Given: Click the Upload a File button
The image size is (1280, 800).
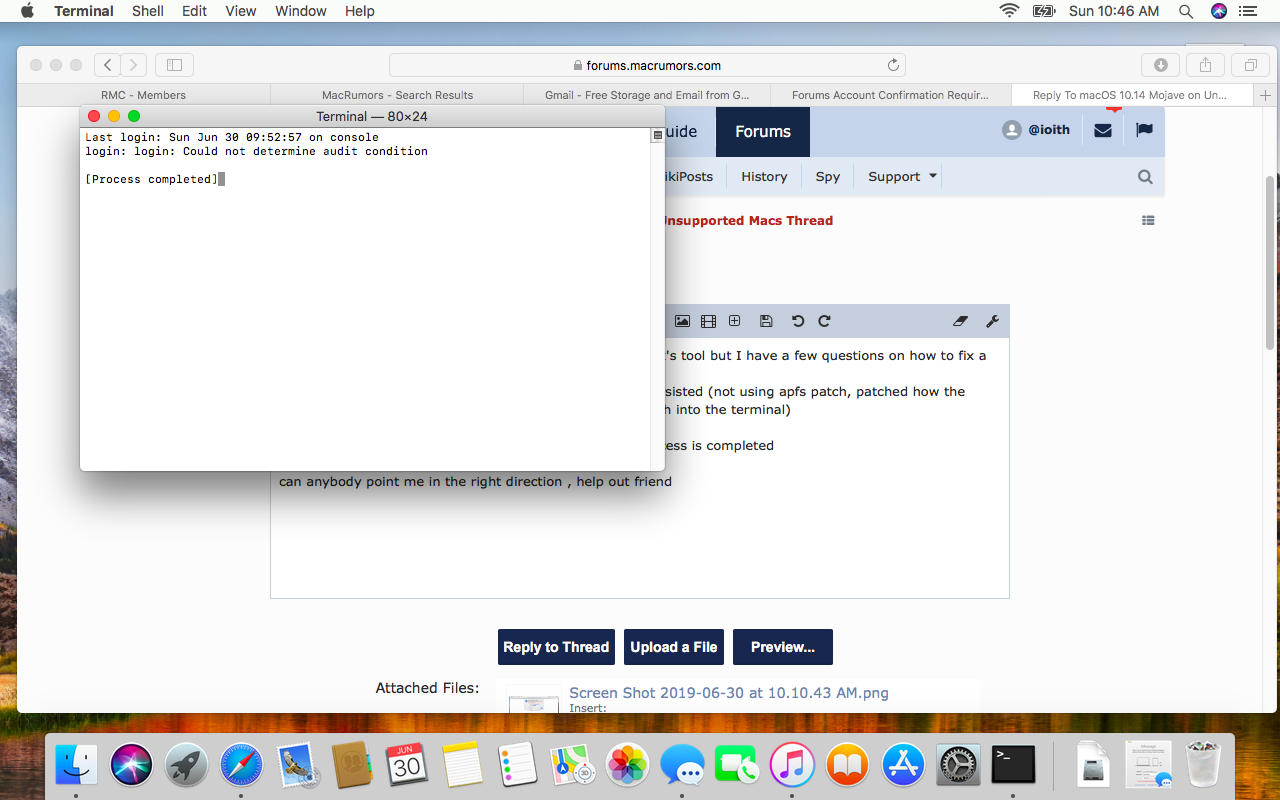Looking at the screenshot, I should (x=674, y=647).
